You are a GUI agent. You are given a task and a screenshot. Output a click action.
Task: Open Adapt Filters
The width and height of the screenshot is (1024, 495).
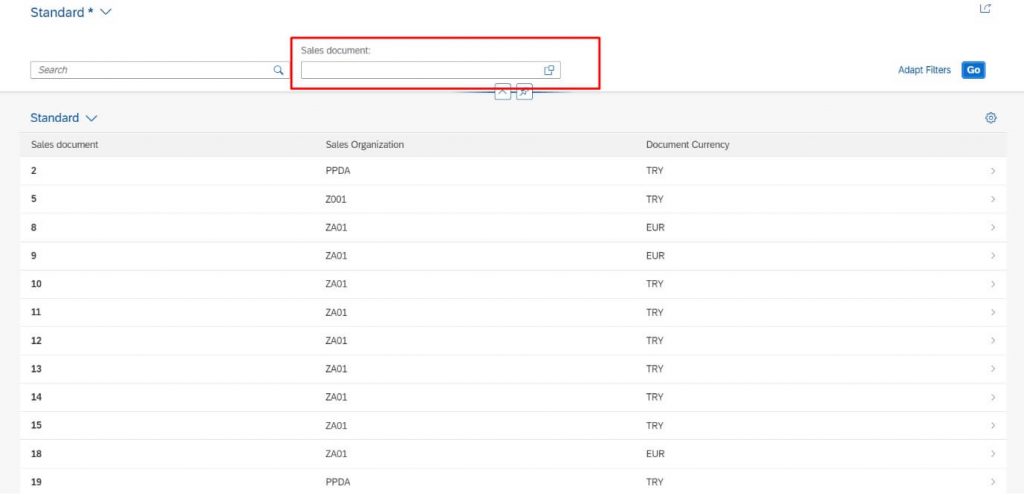(924, 70)
